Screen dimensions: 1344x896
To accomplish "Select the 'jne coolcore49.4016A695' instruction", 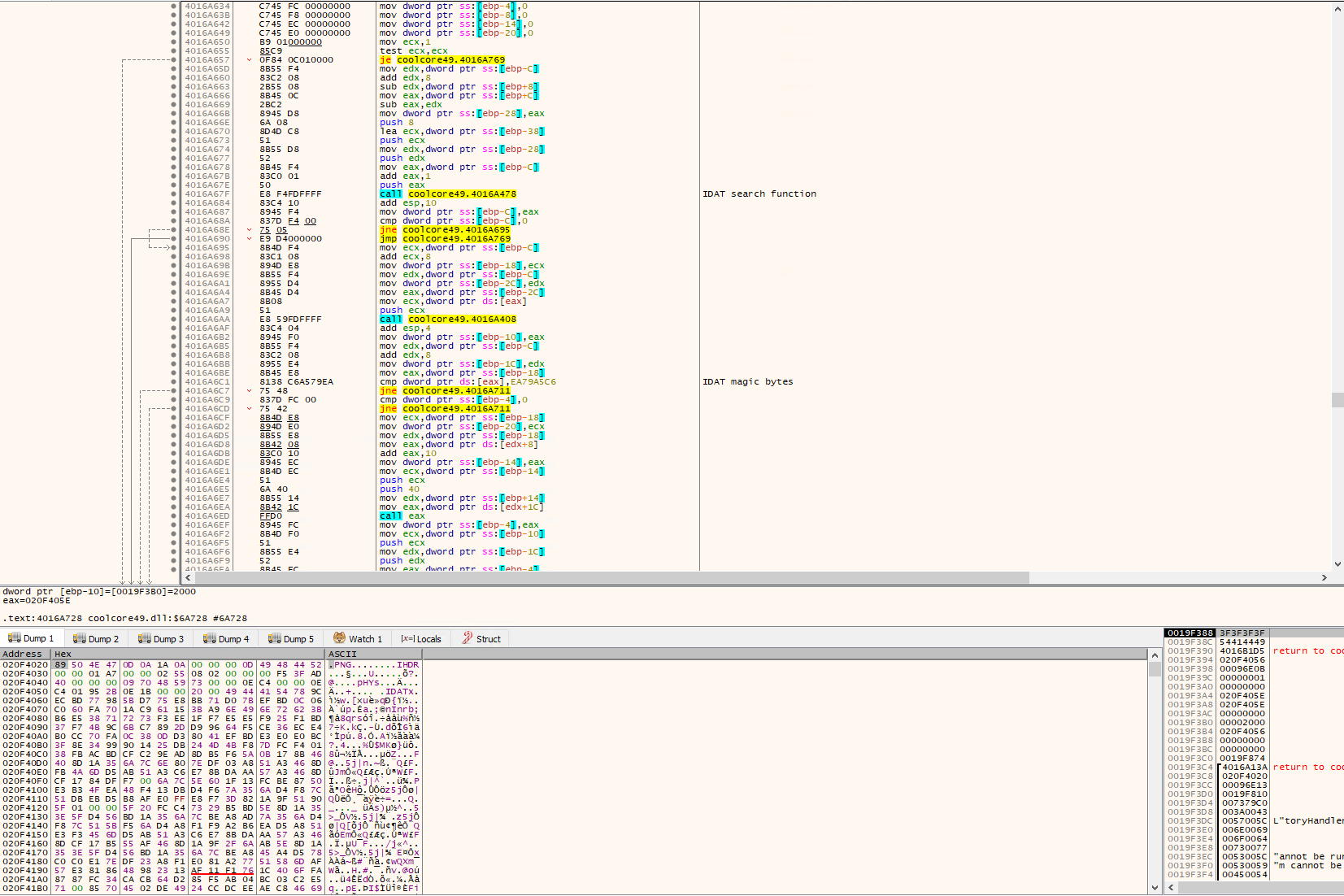I will coord(445,229).
